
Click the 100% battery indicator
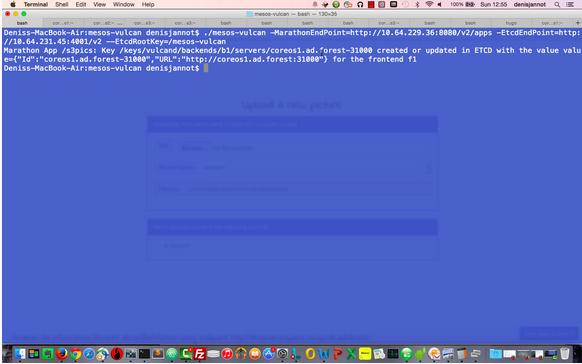coord(462,4)
